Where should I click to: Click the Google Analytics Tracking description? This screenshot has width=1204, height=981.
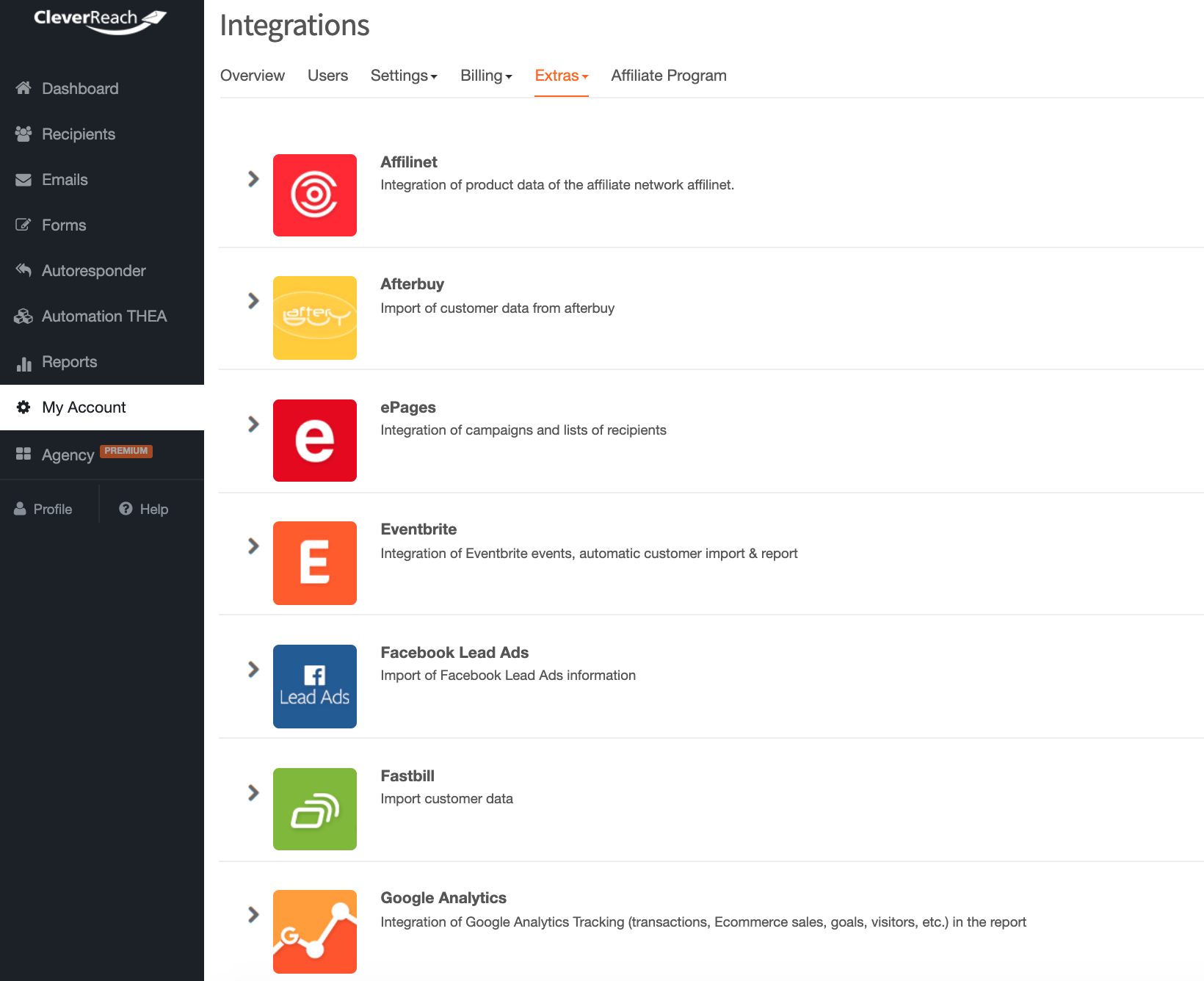[x=703, y=922]
